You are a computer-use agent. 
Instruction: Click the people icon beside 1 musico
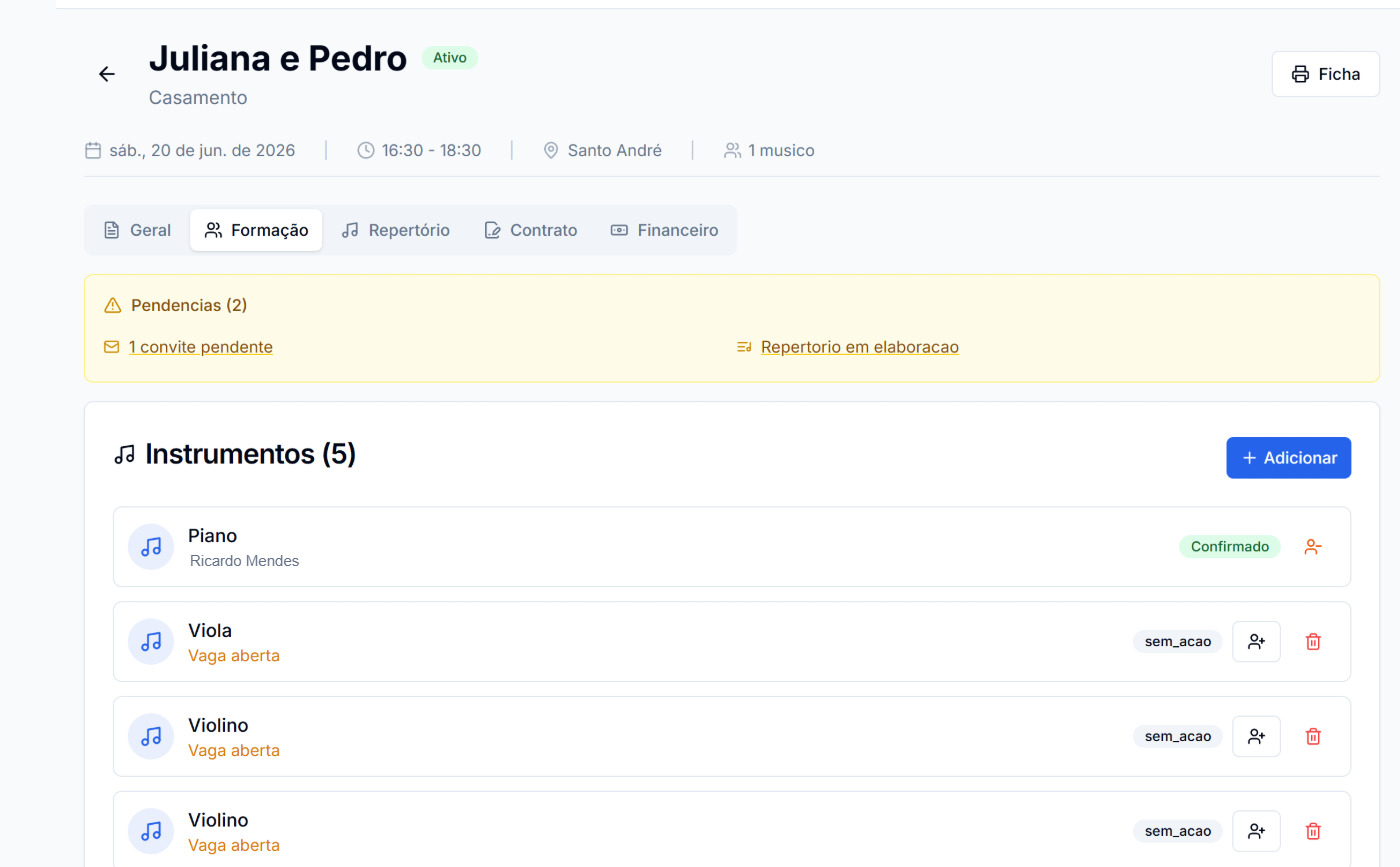(x=733, y=151)
